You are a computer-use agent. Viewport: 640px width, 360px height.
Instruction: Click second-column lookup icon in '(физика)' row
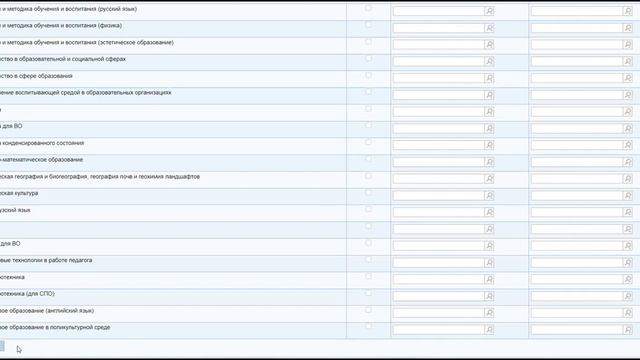click(x=627, y=28)
